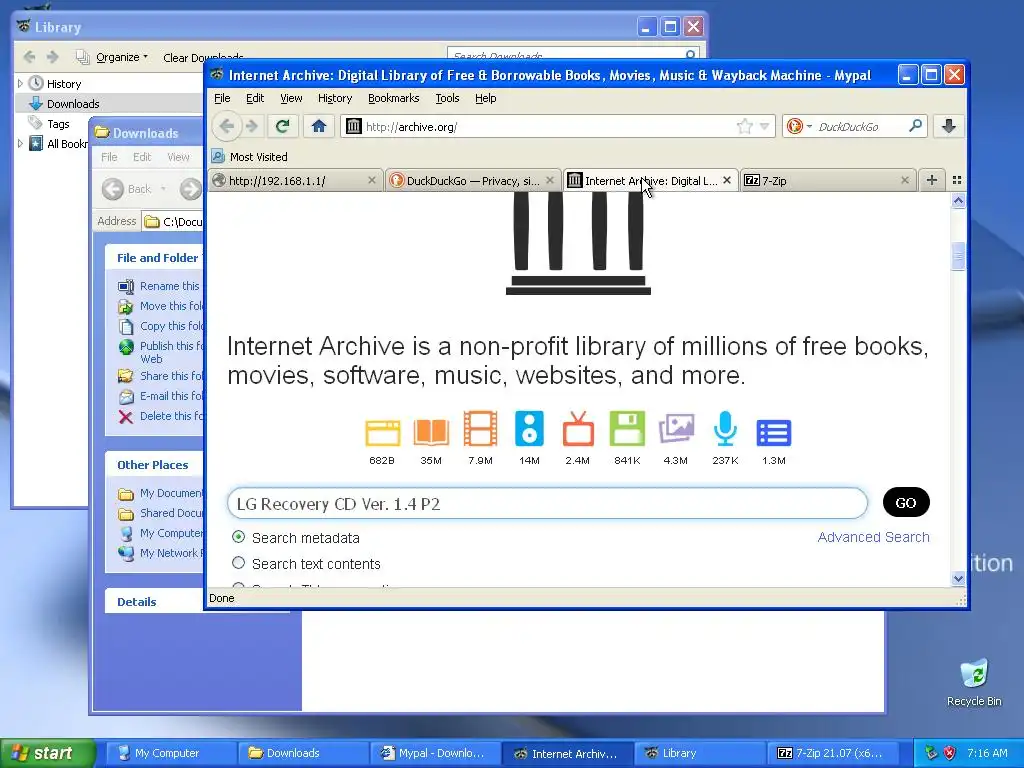Go to the browser home page
This screenshot has width=1024, height=768.
click(319, 126)
